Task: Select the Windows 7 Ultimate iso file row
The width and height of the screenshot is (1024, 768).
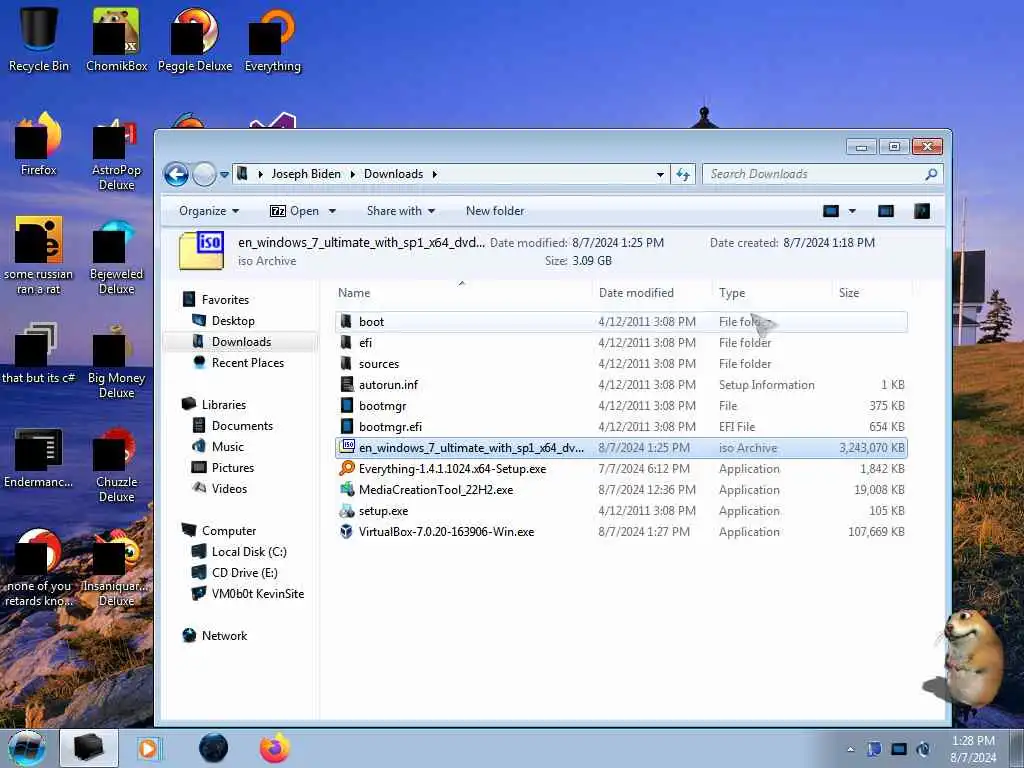Action: point(620,448)
